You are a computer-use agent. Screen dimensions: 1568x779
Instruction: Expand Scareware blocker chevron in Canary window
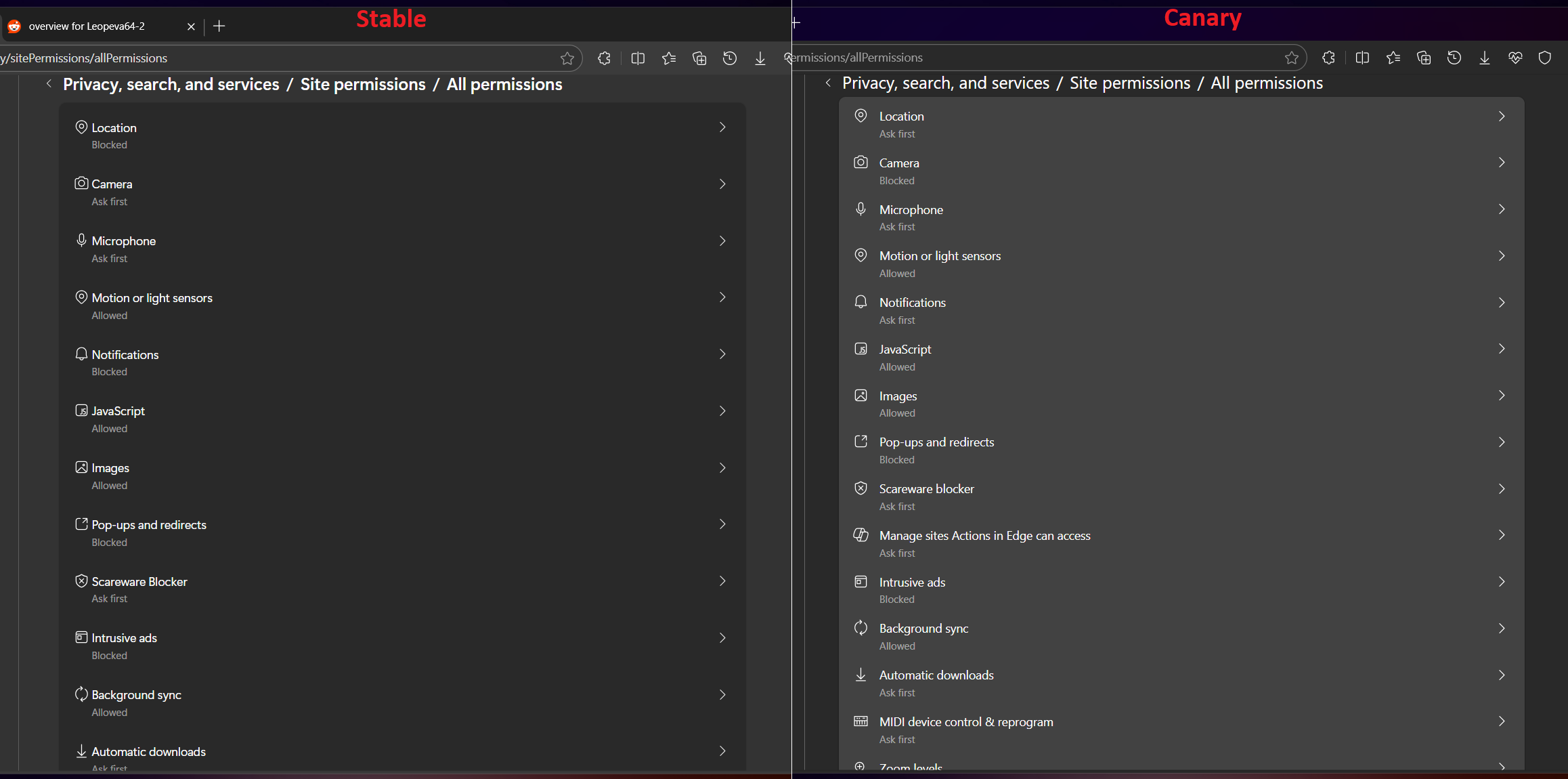point(1501,489)
